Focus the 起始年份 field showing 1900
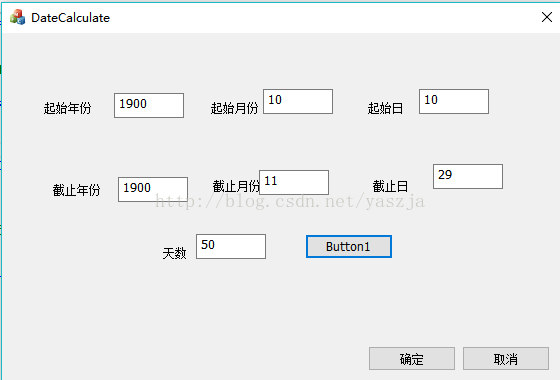 [x=149, y=105]
